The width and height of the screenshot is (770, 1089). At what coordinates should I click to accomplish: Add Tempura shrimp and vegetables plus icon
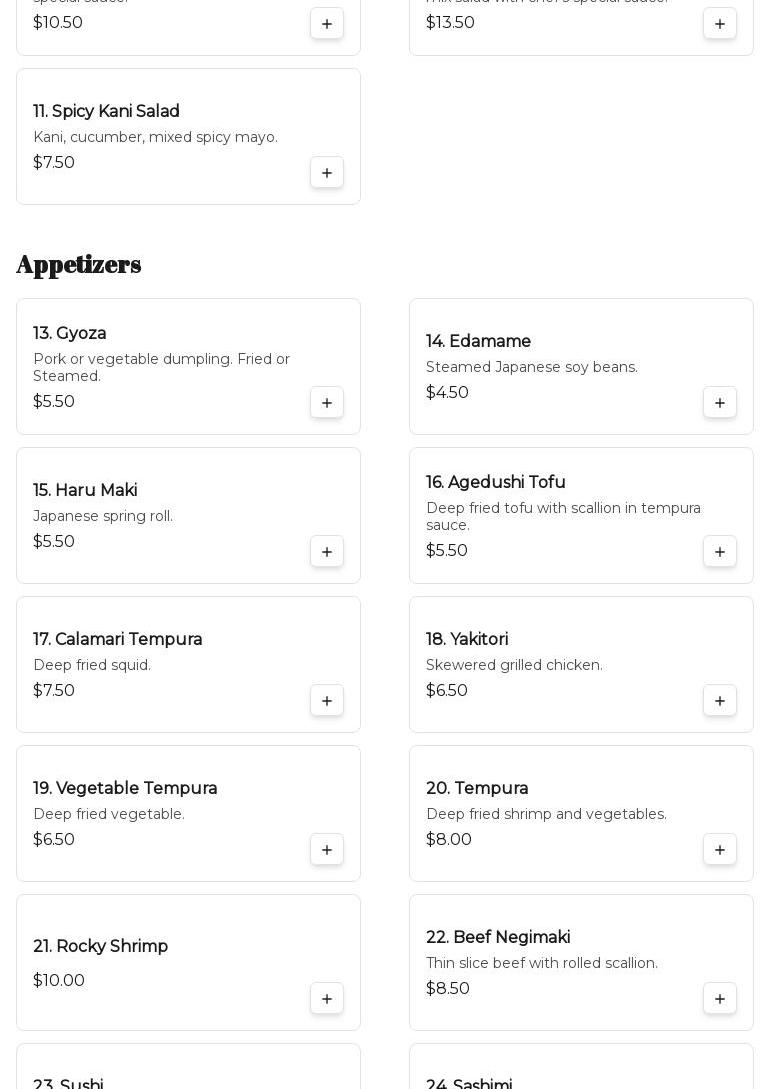(x=720, y=850)
